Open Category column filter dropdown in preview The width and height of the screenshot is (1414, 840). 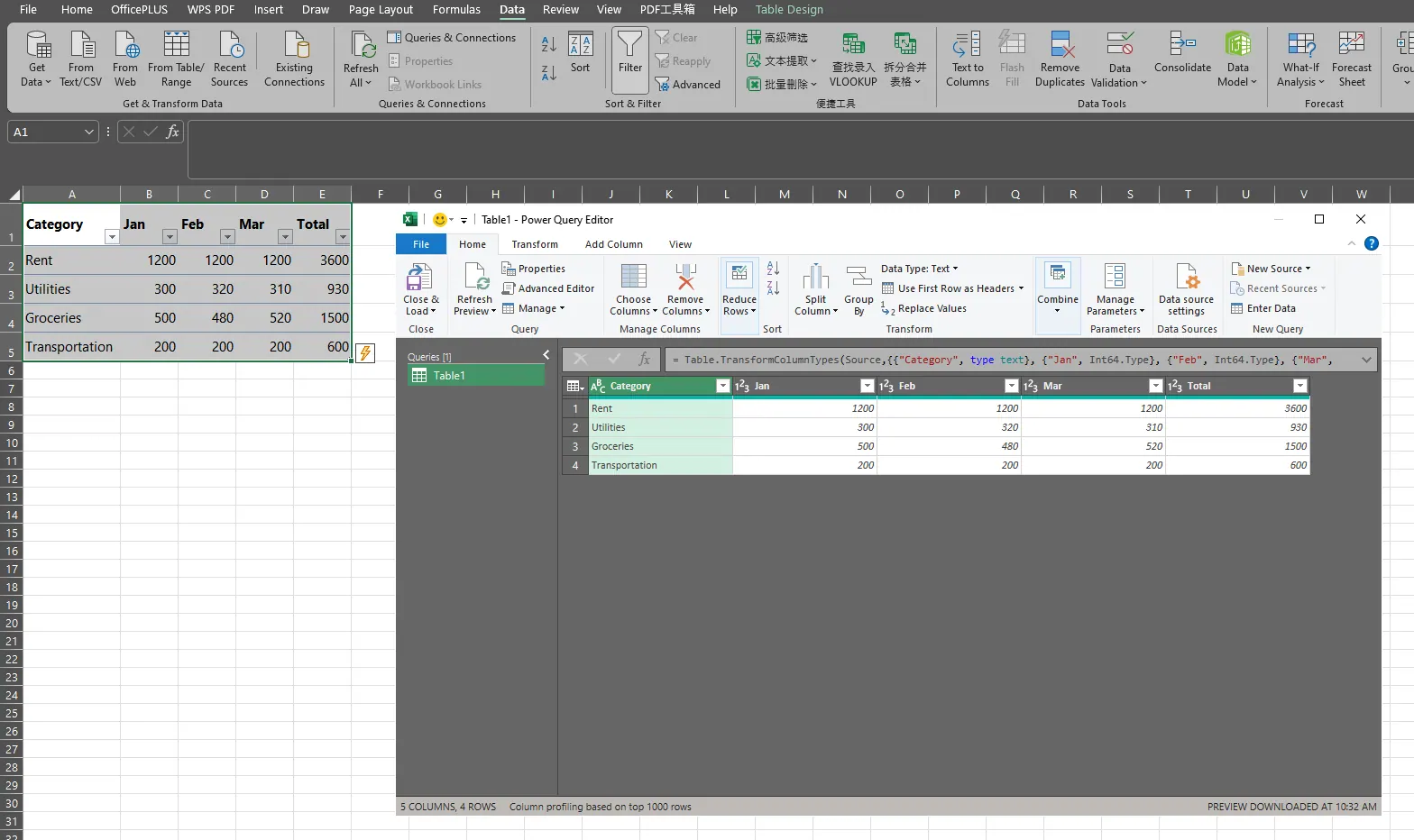click(722, 386)
